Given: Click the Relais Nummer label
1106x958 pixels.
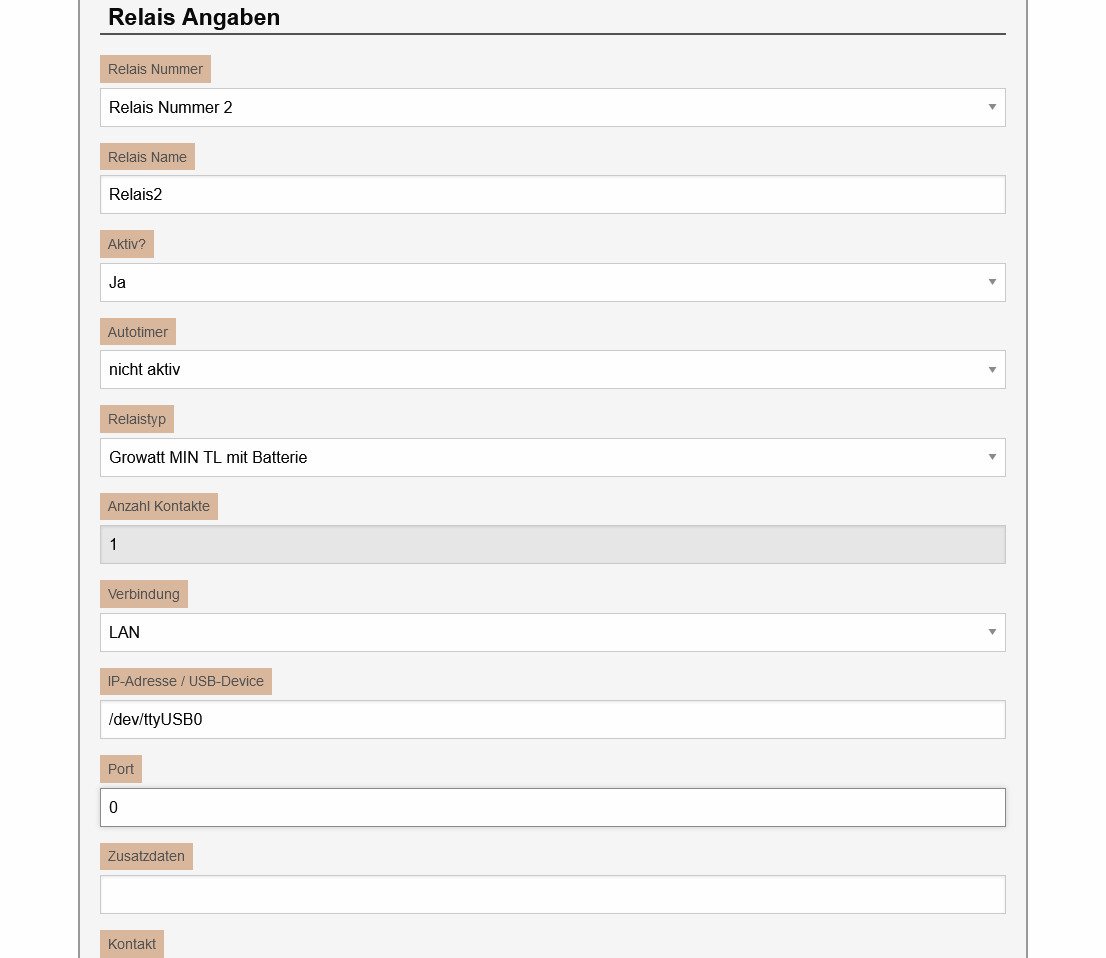Looking at the screenshot, I should click(x=155, y=69).
